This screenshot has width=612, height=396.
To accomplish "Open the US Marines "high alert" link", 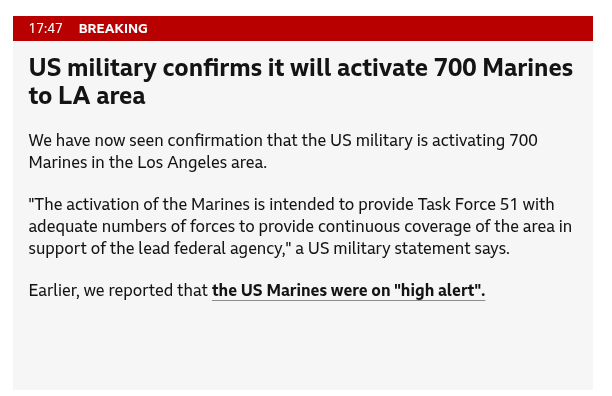I will (348, 290).
